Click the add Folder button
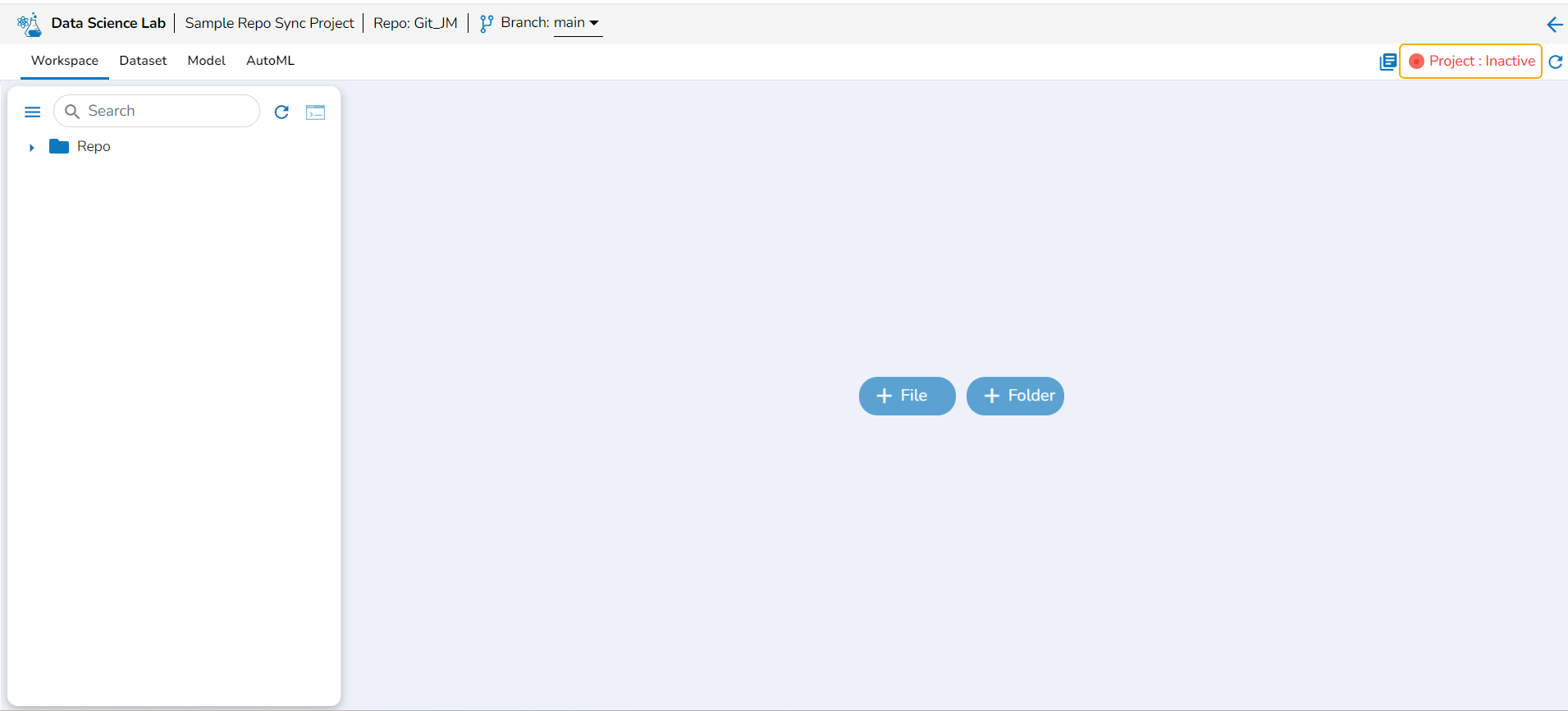Image resolution: width=1568 pixels, height=711 pixels. pyautogui.click(x=1015, y=396)
